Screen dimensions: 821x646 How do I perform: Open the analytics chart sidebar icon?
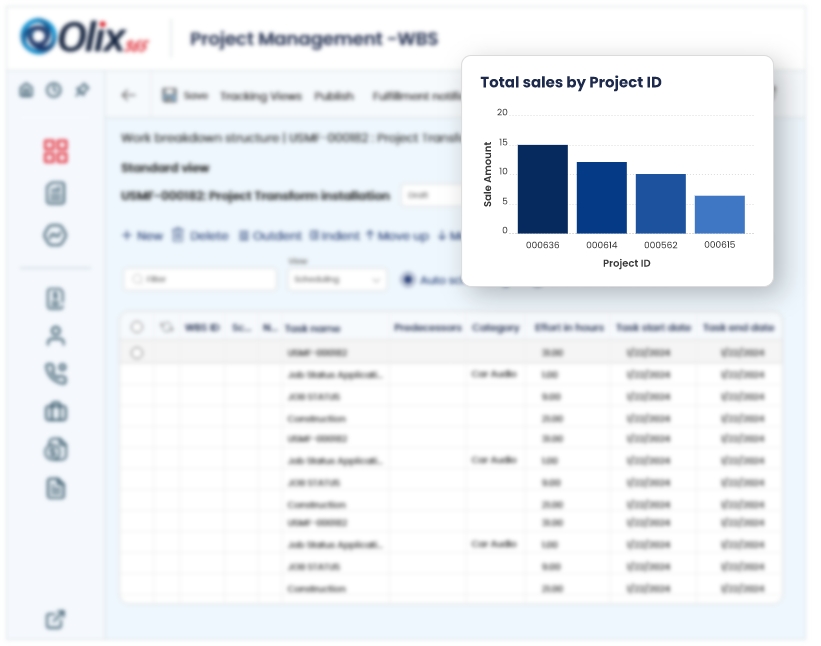click(55, 235)
